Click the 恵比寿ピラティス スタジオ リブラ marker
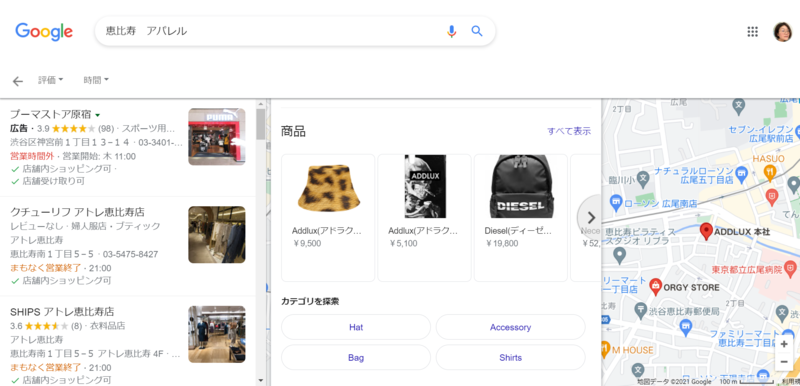 coord(618,254)
